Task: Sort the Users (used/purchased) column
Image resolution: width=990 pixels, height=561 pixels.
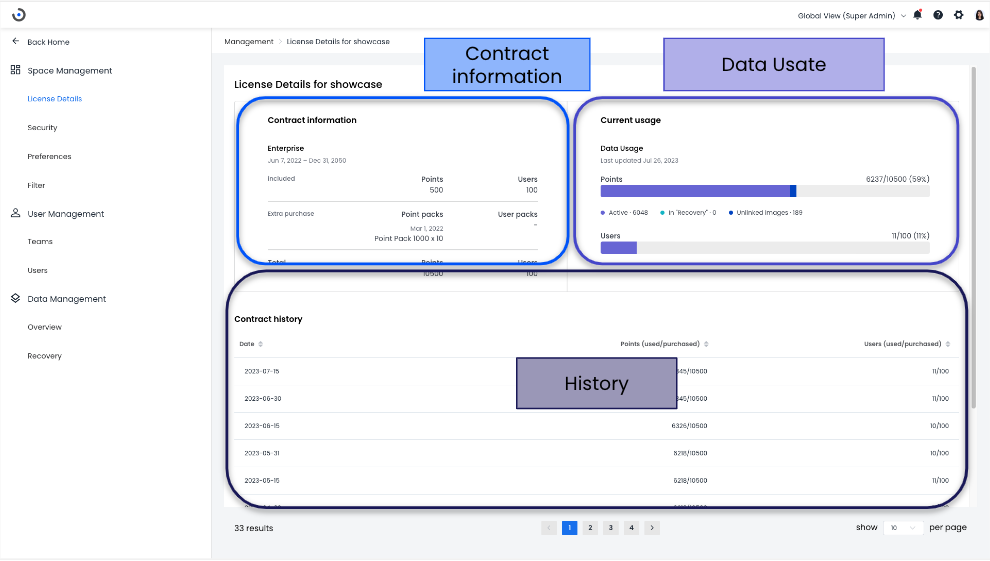Action: 948,344
